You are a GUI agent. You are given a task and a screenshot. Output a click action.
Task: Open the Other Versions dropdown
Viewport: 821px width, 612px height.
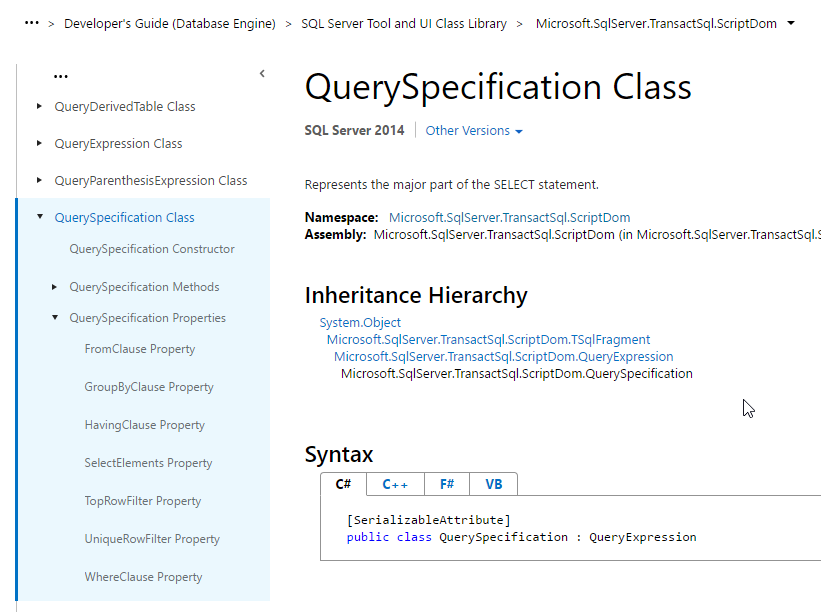point(474,131)
